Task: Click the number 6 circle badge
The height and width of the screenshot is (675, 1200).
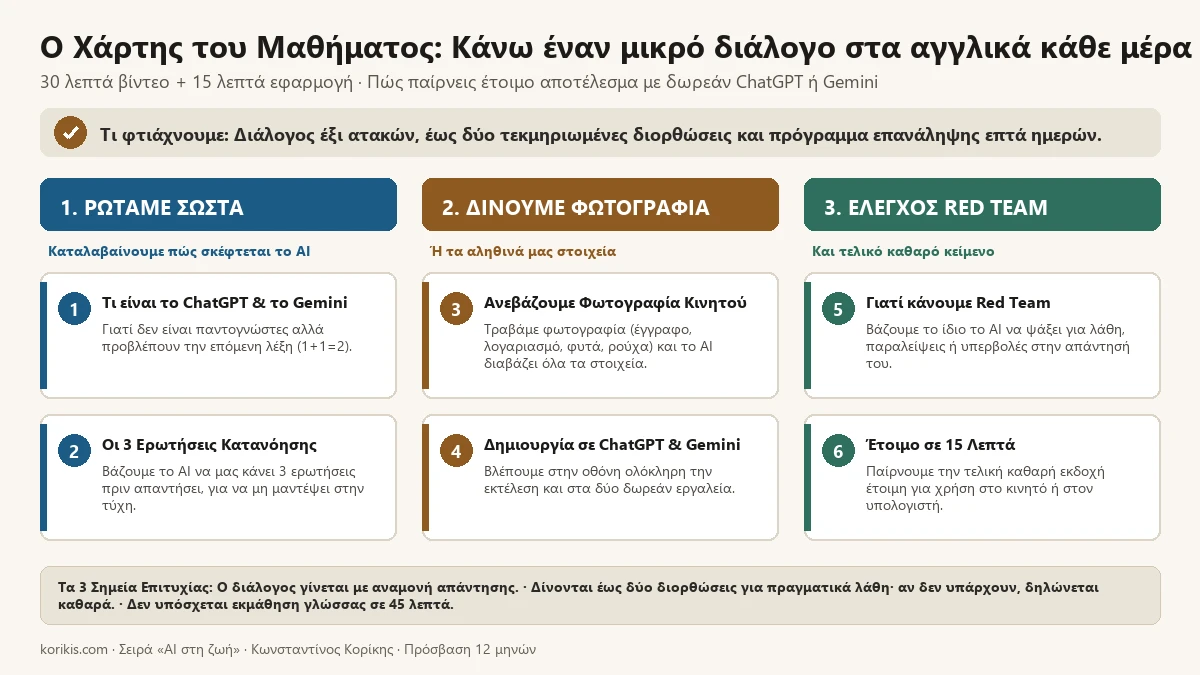Action: click(x=838, y=451)
